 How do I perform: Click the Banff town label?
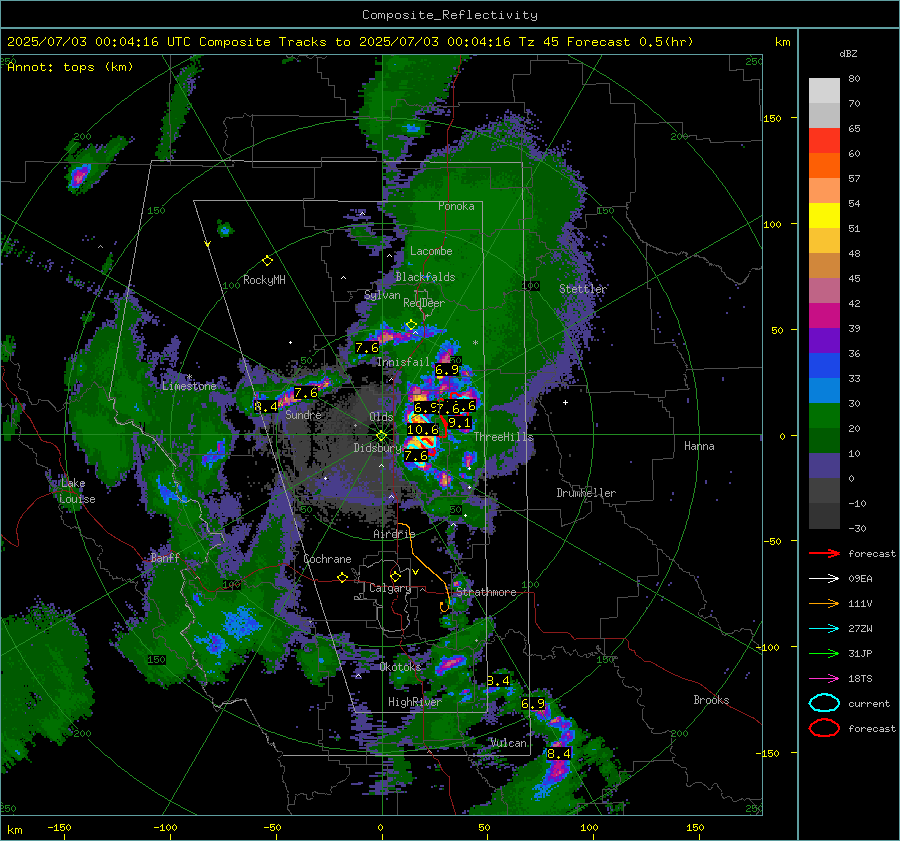click(165, 557)
